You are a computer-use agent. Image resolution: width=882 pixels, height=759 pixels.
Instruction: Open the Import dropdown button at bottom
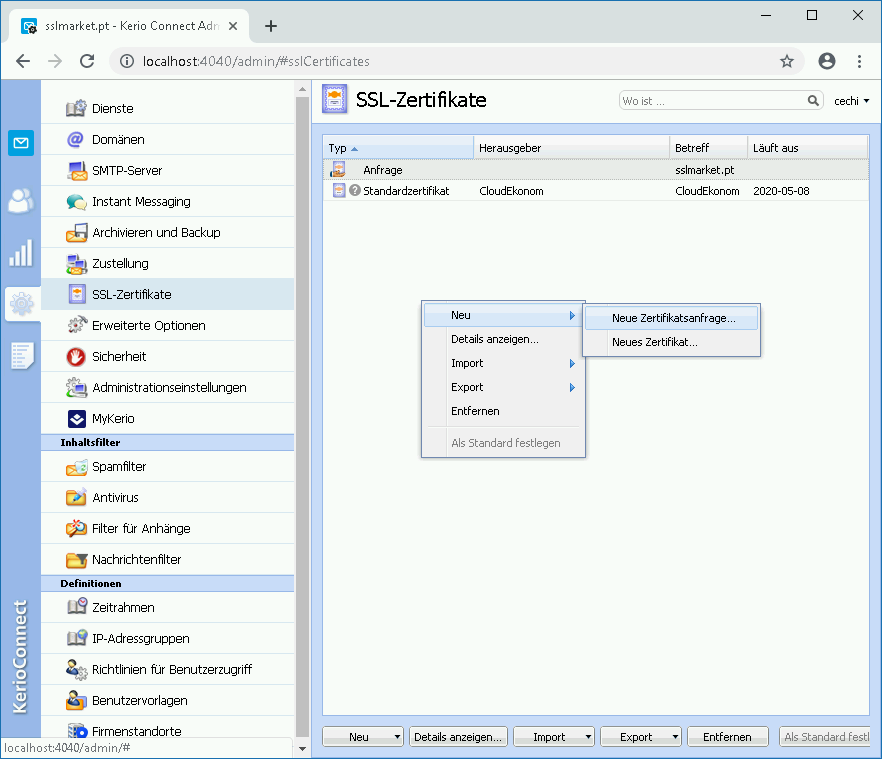click(x=554, y=736)
